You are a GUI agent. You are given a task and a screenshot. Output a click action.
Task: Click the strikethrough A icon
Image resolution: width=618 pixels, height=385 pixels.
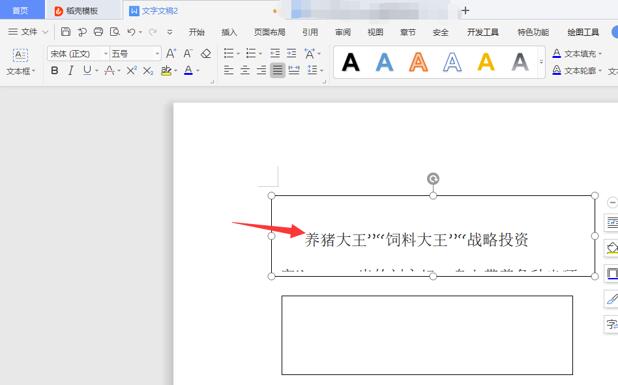coord(109,71)
